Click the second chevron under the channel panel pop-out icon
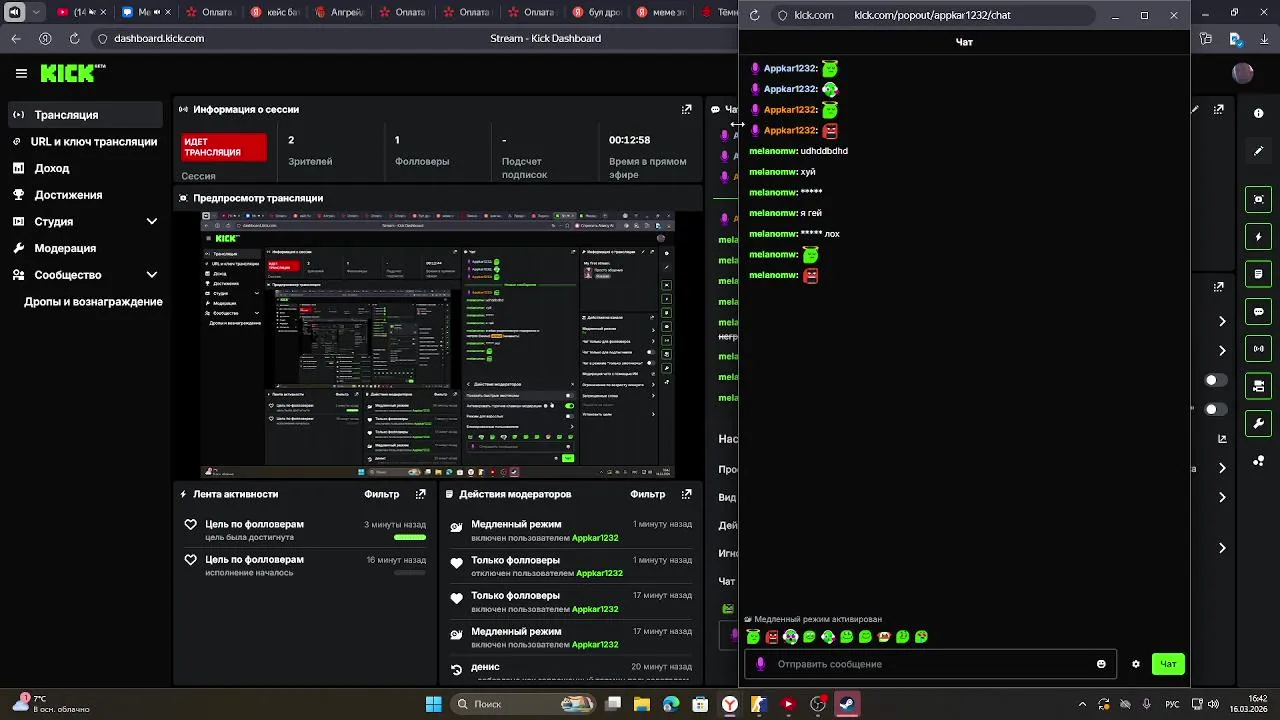1280x720 pixels. (x=1222, y=351)
